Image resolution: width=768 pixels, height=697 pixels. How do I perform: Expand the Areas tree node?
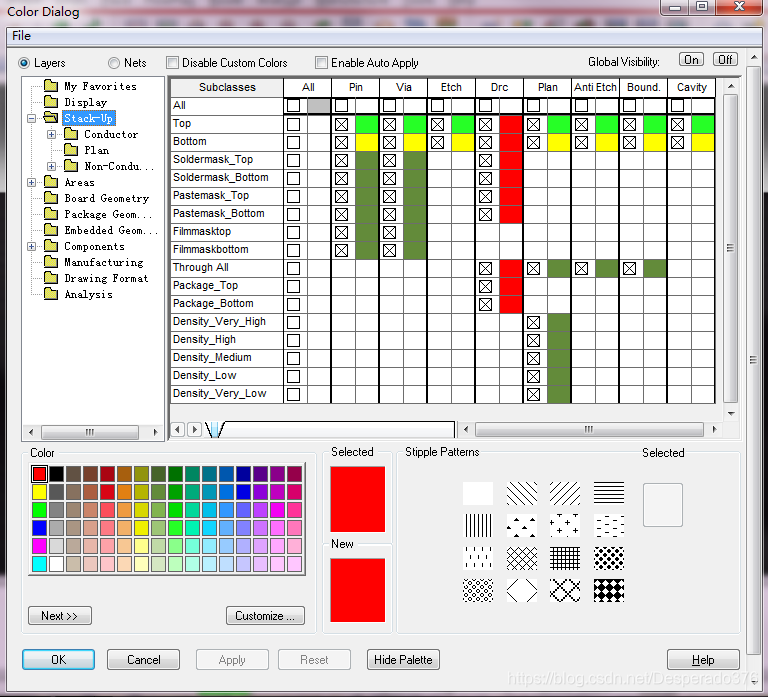click(x=32, y=183)
